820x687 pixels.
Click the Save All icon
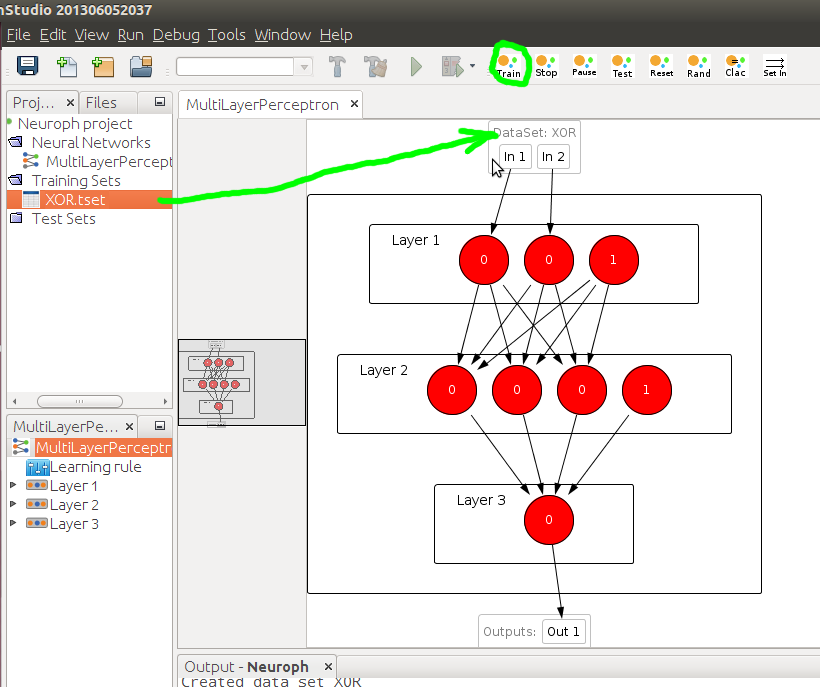tap(27, 66)
